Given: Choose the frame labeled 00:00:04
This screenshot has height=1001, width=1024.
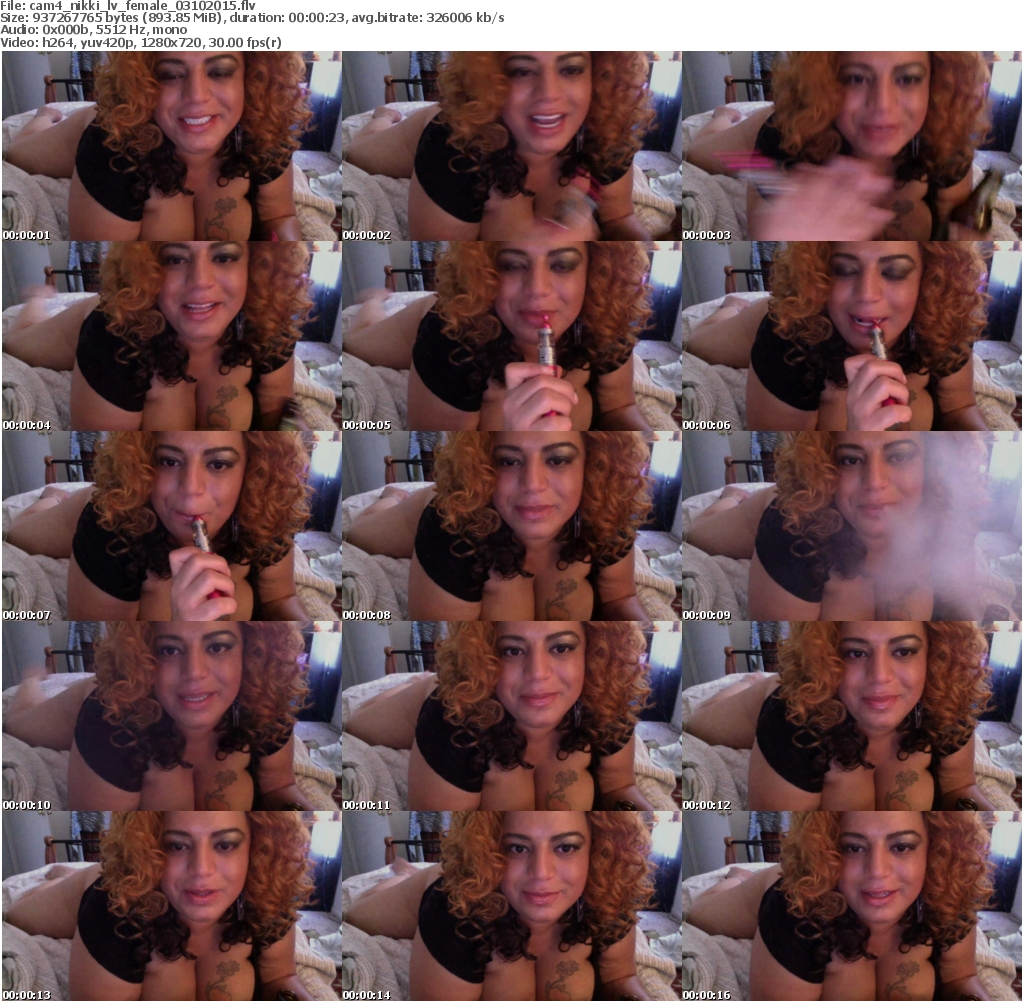Looking at the screenshot, I should click(171, 336).
